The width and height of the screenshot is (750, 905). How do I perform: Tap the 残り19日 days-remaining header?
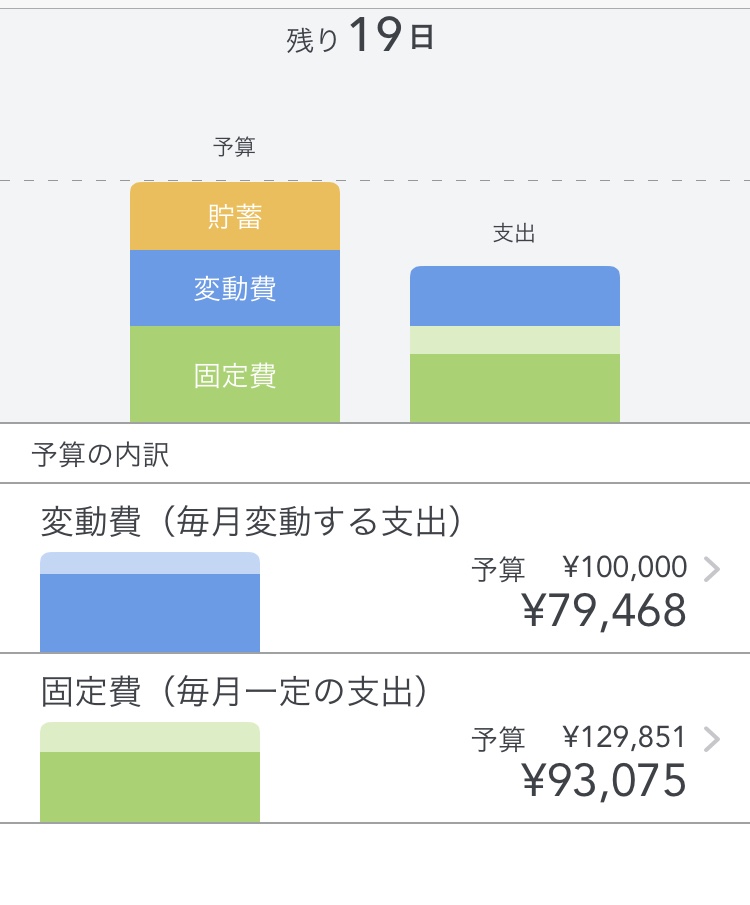(360, 36)
